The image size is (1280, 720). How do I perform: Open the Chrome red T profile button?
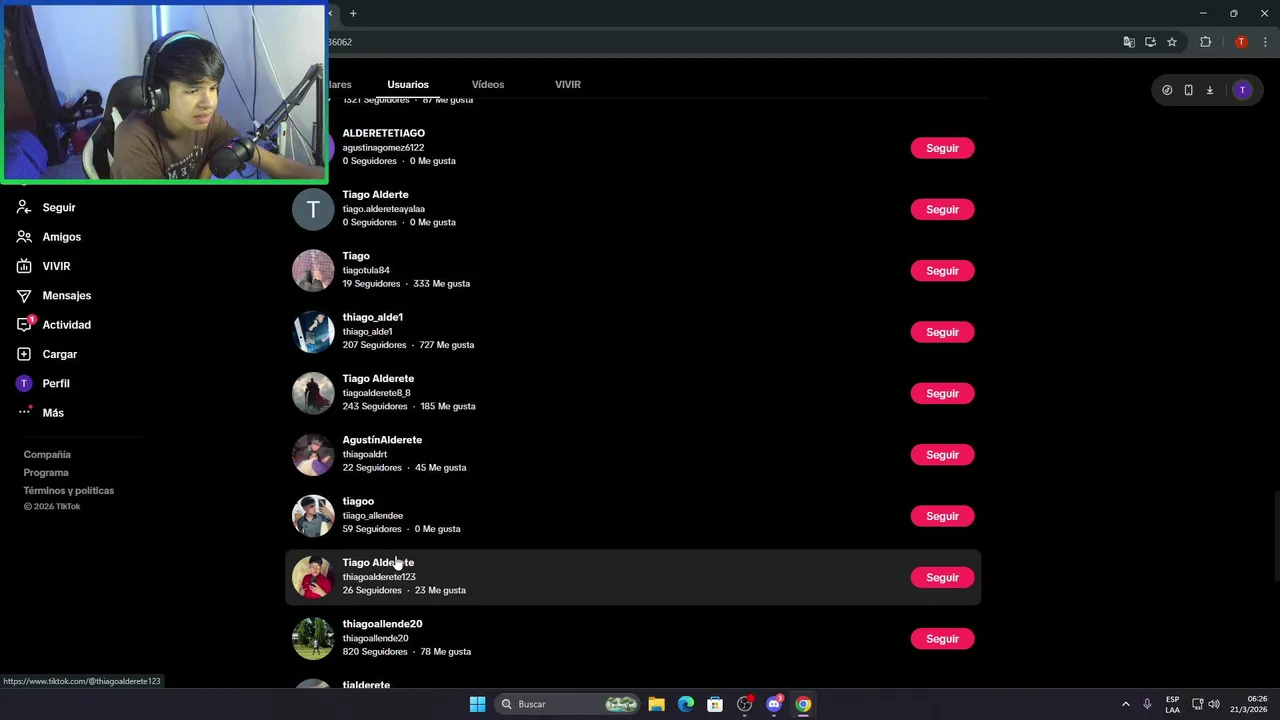pos(1241,42)
